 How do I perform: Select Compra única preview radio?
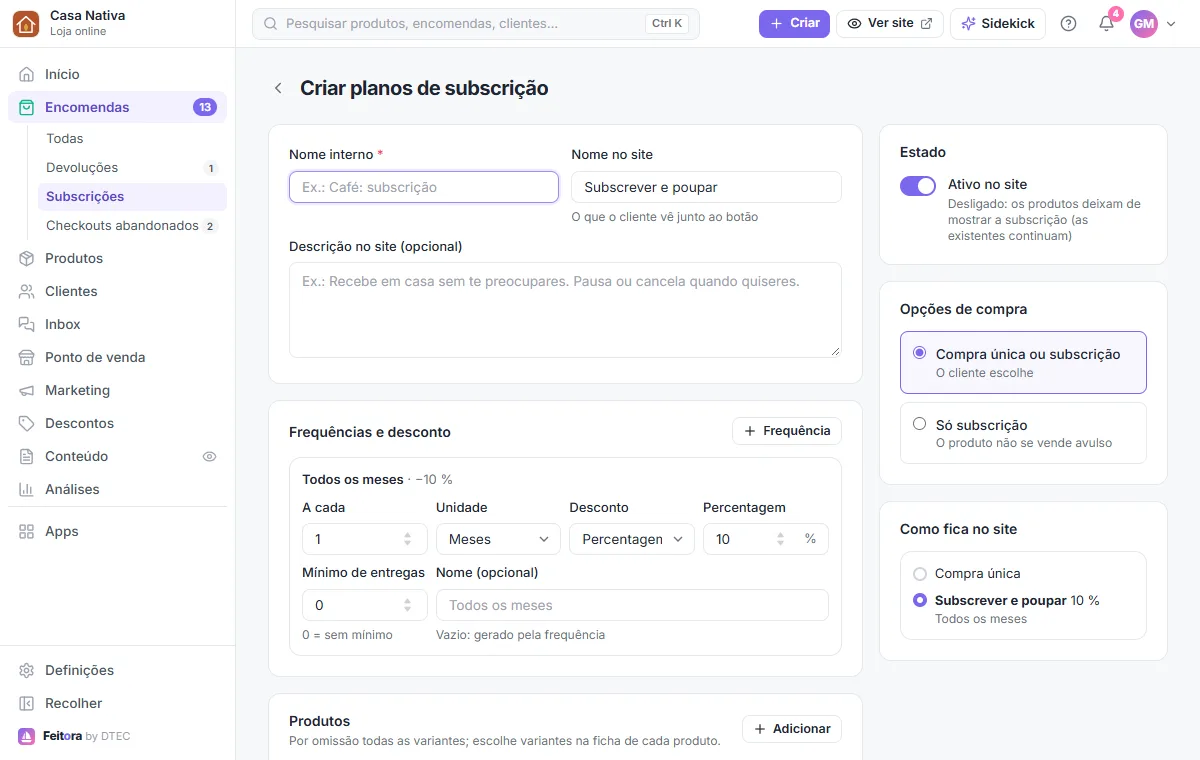click(920, 574)
